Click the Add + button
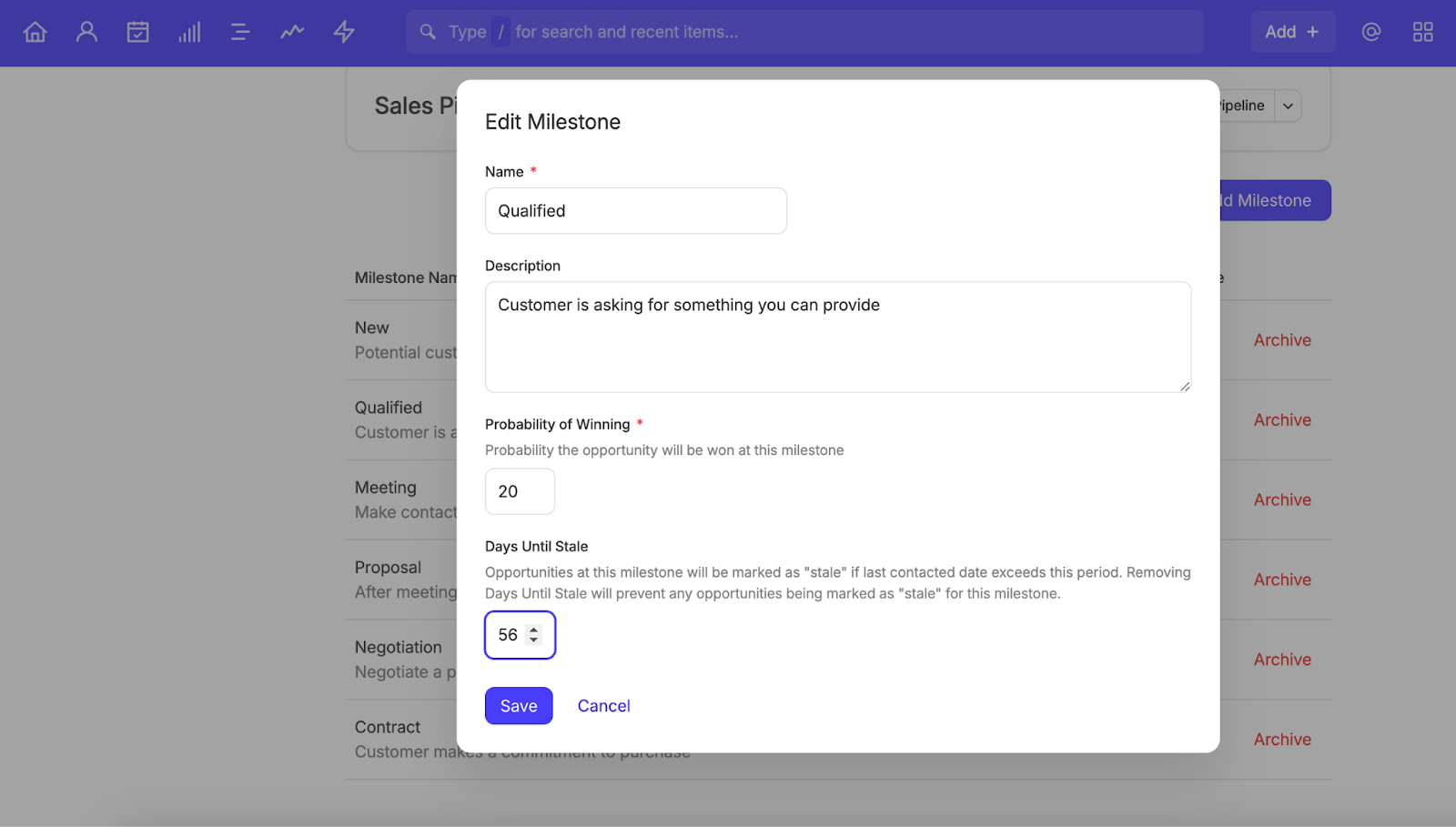1456x827 pixels. coord(1293,32)
